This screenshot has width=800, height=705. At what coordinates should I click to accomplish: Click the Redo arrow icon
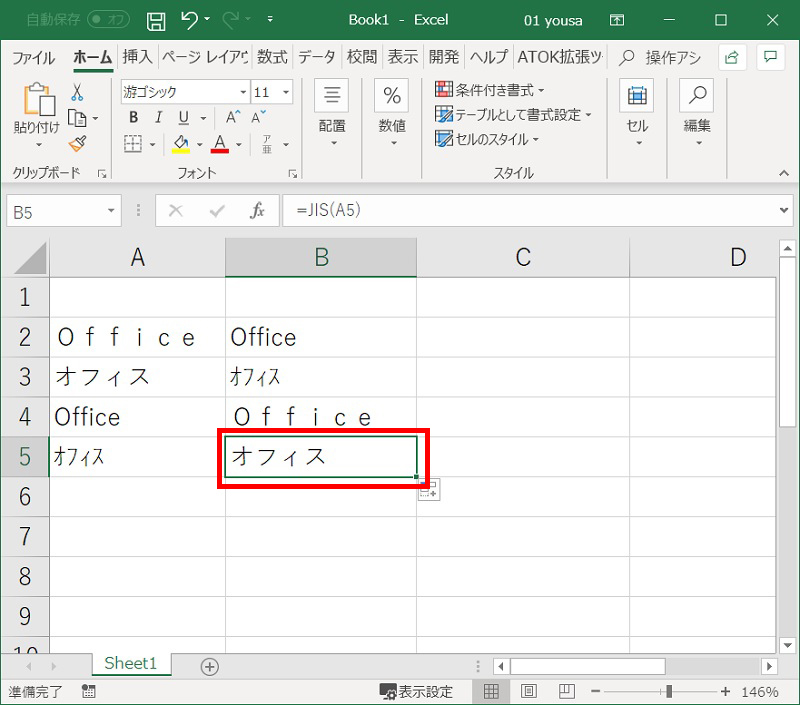click(231, 20)
